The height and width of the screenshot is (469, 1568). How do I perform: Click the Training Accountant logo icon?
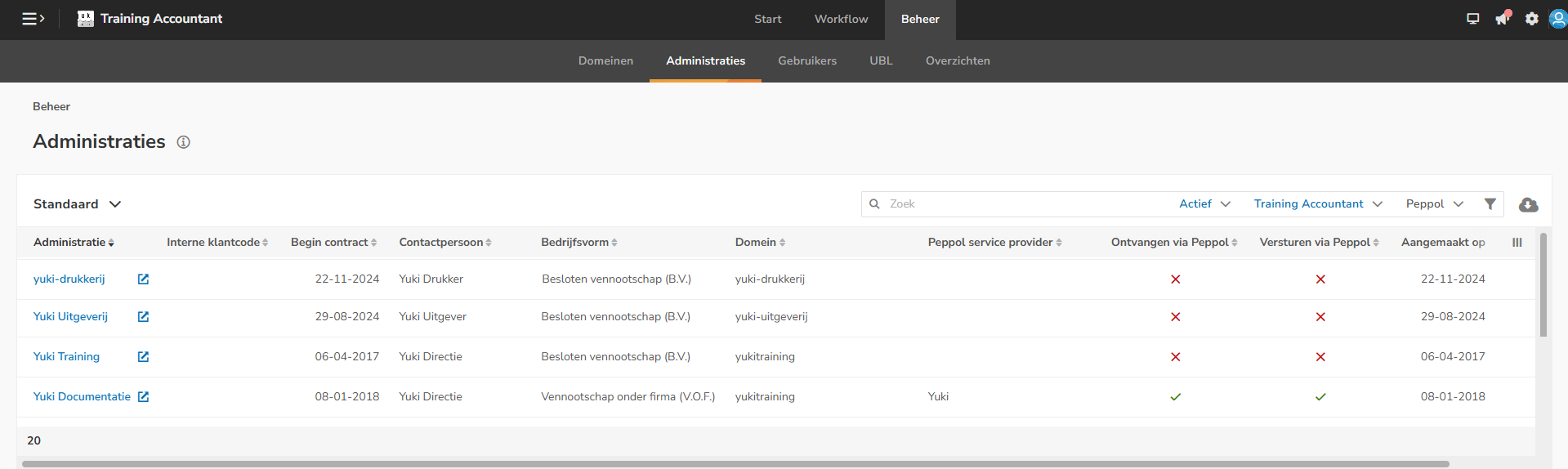click(86, 19)
